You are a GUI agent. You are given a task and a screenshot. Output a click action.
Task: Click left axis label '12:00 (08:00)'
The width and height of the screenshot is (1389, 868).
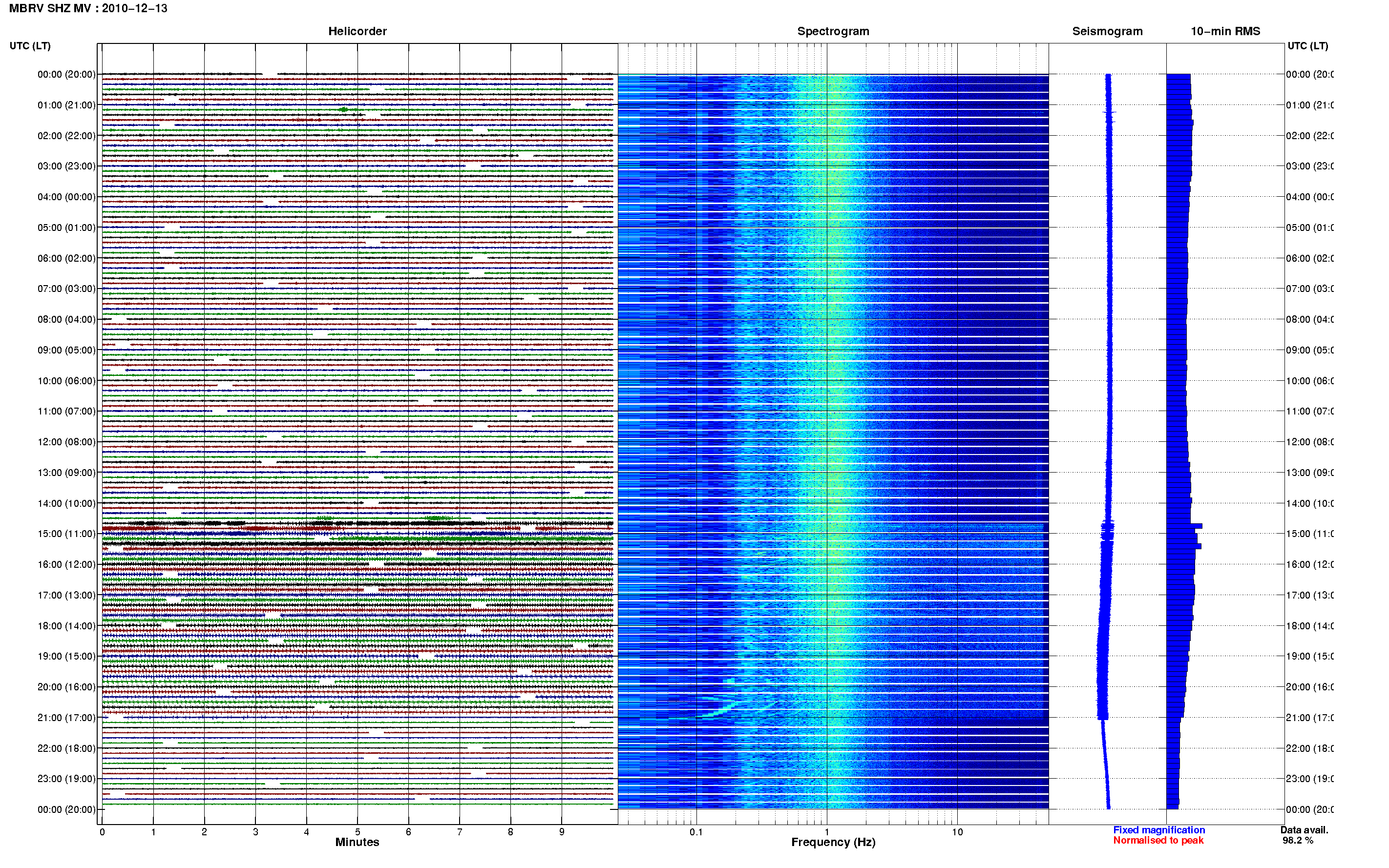66,442
